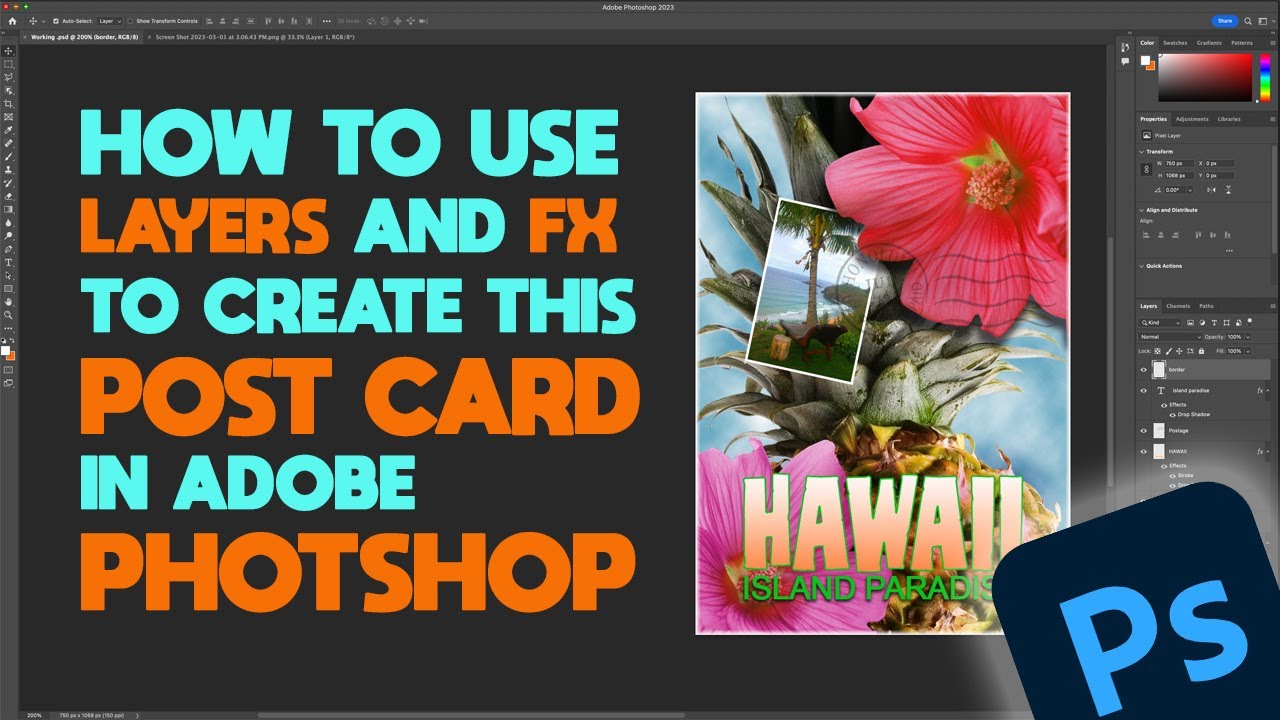1280x720 pixels.
Task: Toggle Drop Shadow effect visibility on island paradise
Action: click(1173, 415)
